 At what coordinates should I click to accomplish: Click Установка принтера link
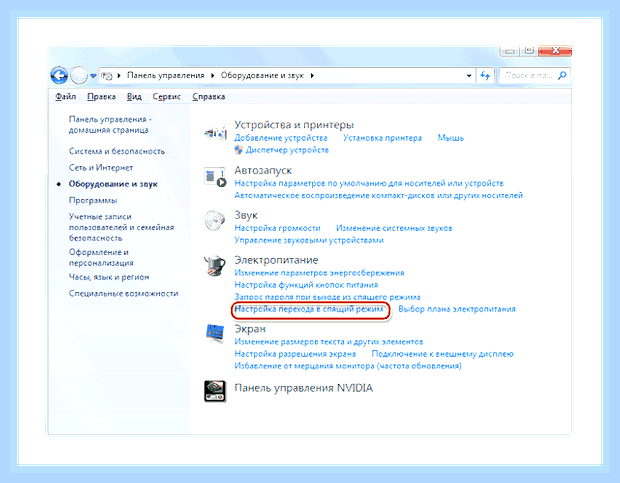(382, 138)
